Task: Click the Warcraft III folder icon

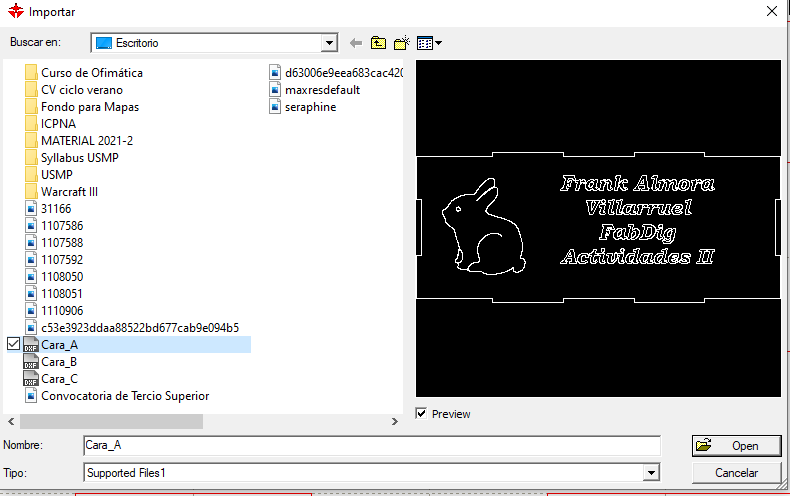Action: click(x=31, y=192)
